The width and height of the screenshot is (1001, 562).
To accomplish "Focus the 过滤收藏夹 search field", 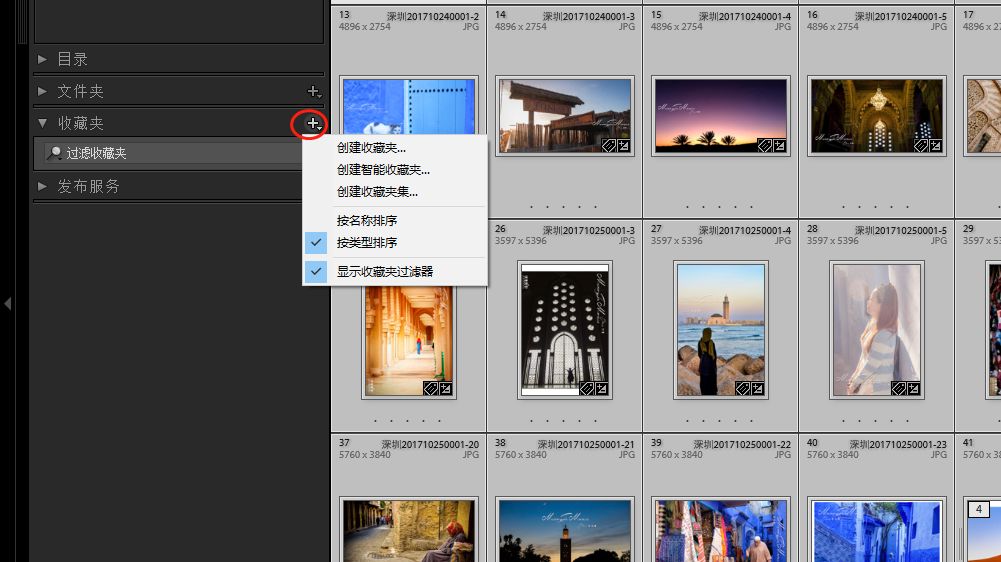I will [172, 153].
